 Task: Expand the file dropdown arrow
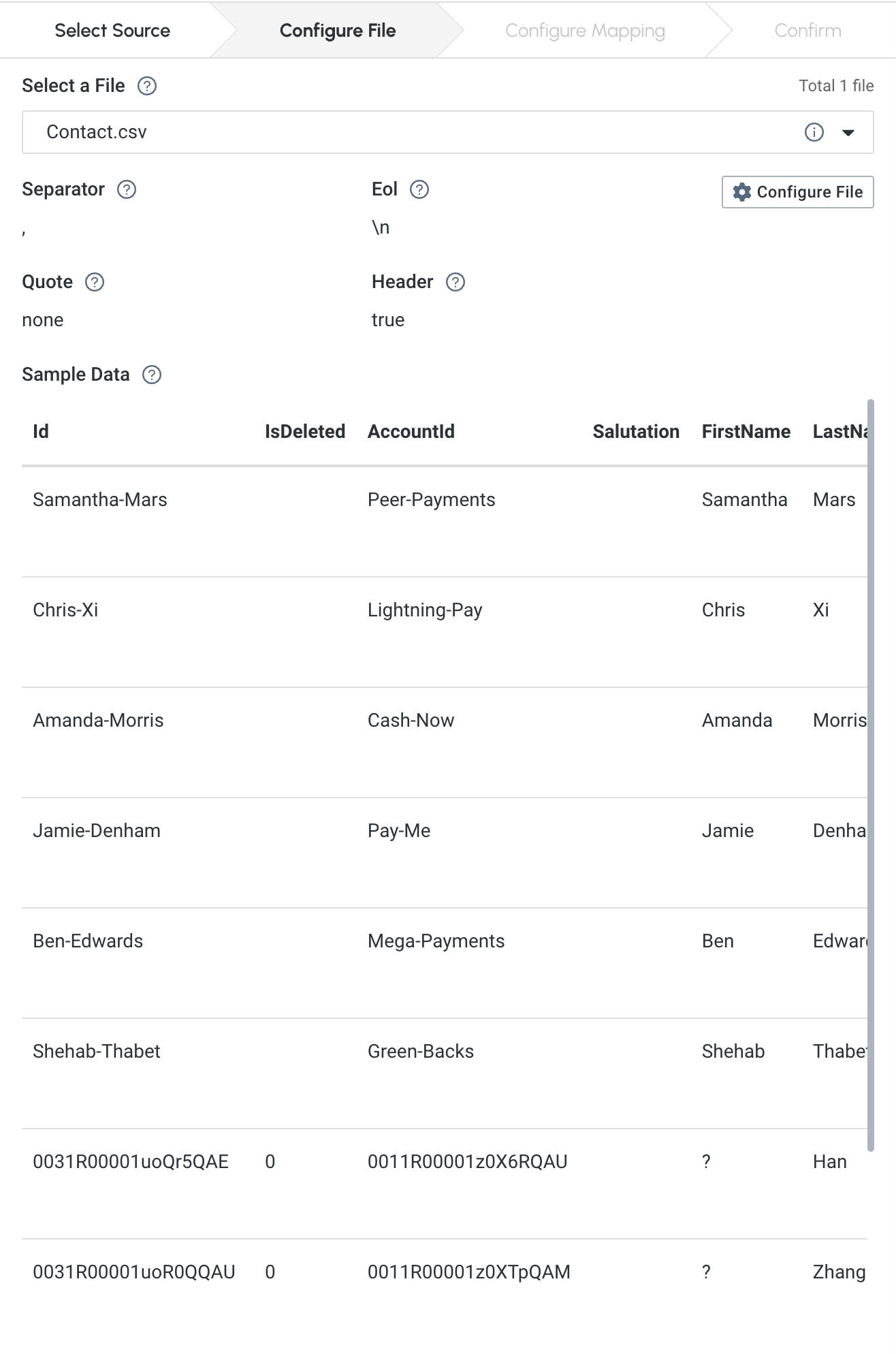[848, 132]
